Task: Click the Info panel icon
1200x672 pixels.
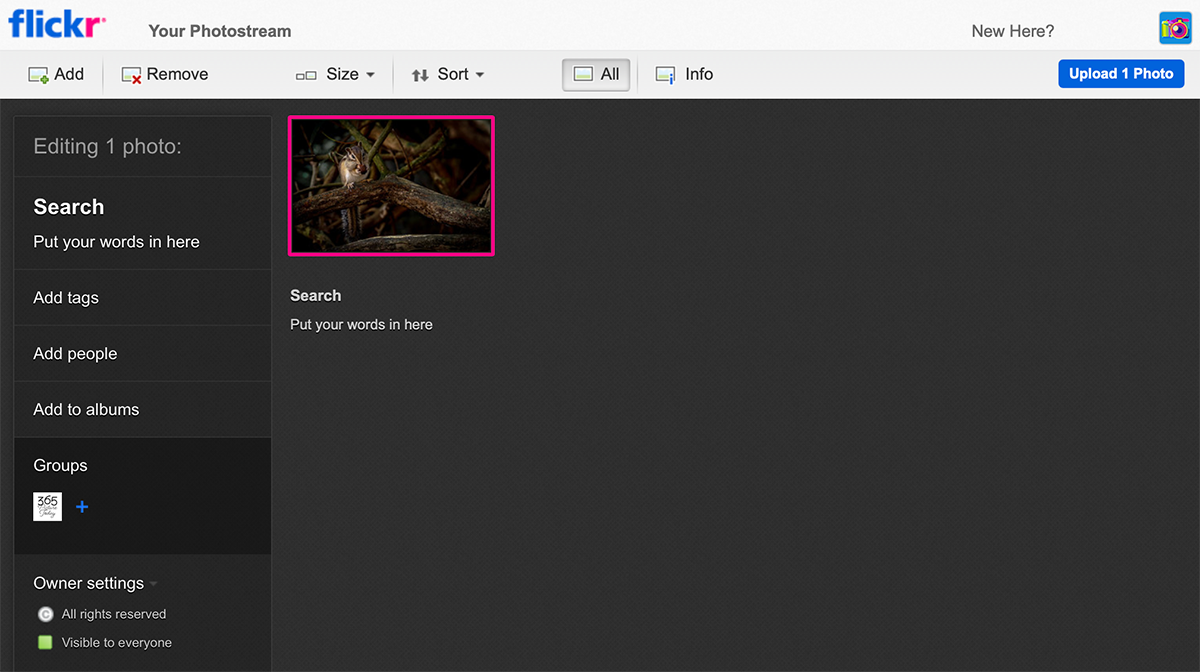Action: pyautogui.click(x=664, y=74)
